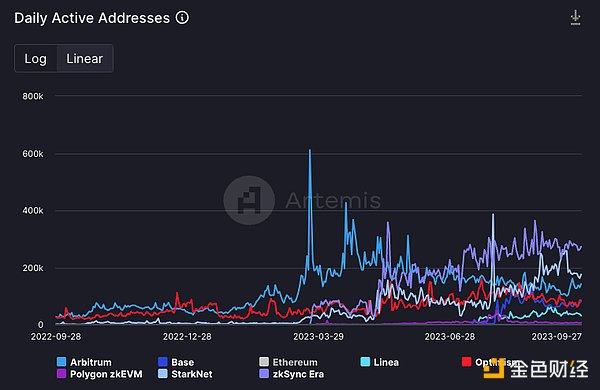The height and width of the screenshot is (390, 600).
Task: Switch the chart scale to Log
Action: coord(36,59)
